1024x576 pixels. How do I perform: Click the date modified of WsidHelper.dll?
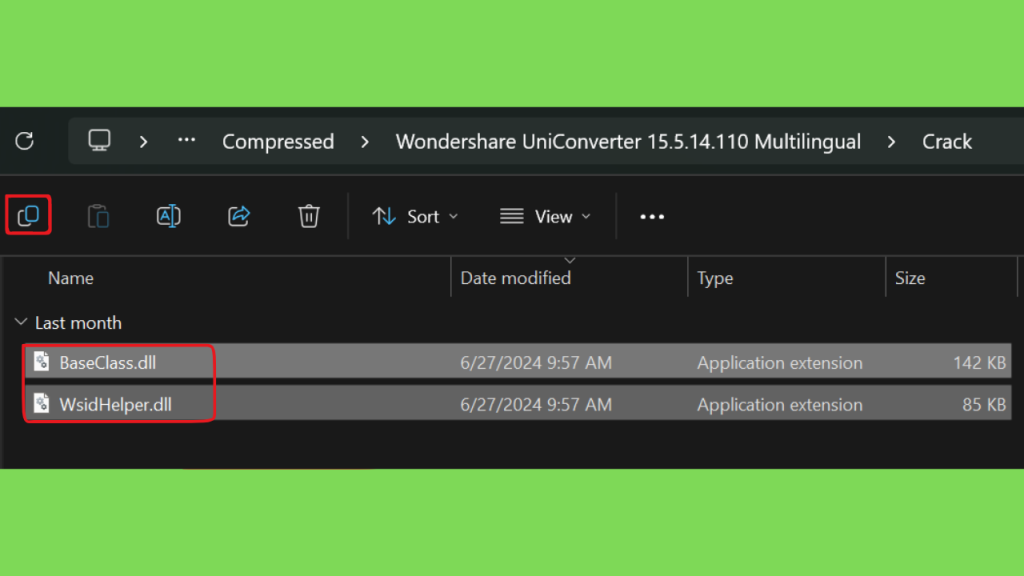[x=536, y=404]
